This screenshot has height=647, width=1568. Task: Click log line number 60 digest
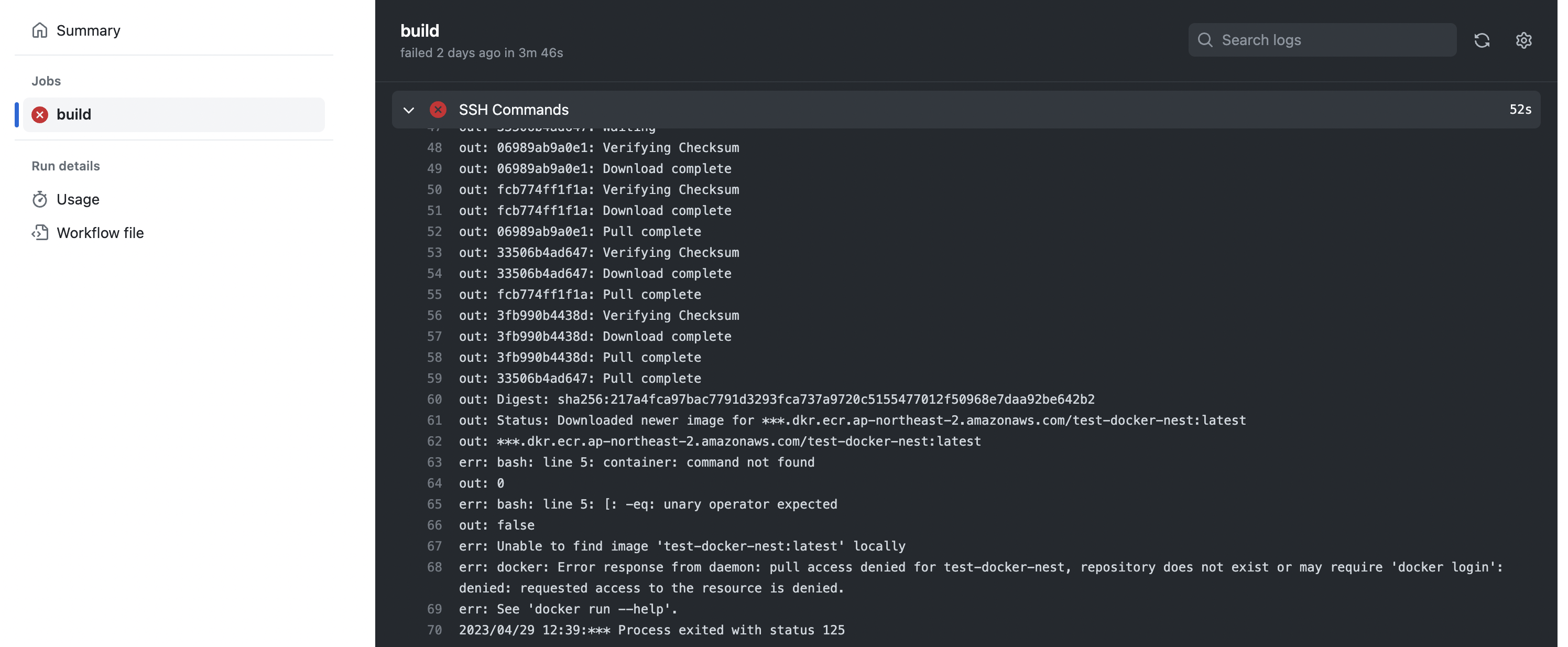[x=434, y=400]
